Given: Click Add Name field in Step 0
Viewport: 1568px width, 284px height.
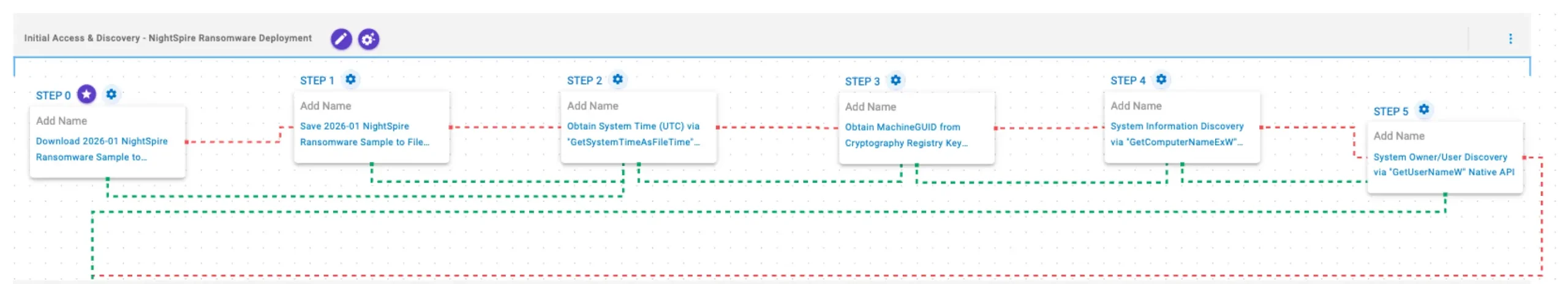Looking at the screenshot, I should [x=62, y=121].
